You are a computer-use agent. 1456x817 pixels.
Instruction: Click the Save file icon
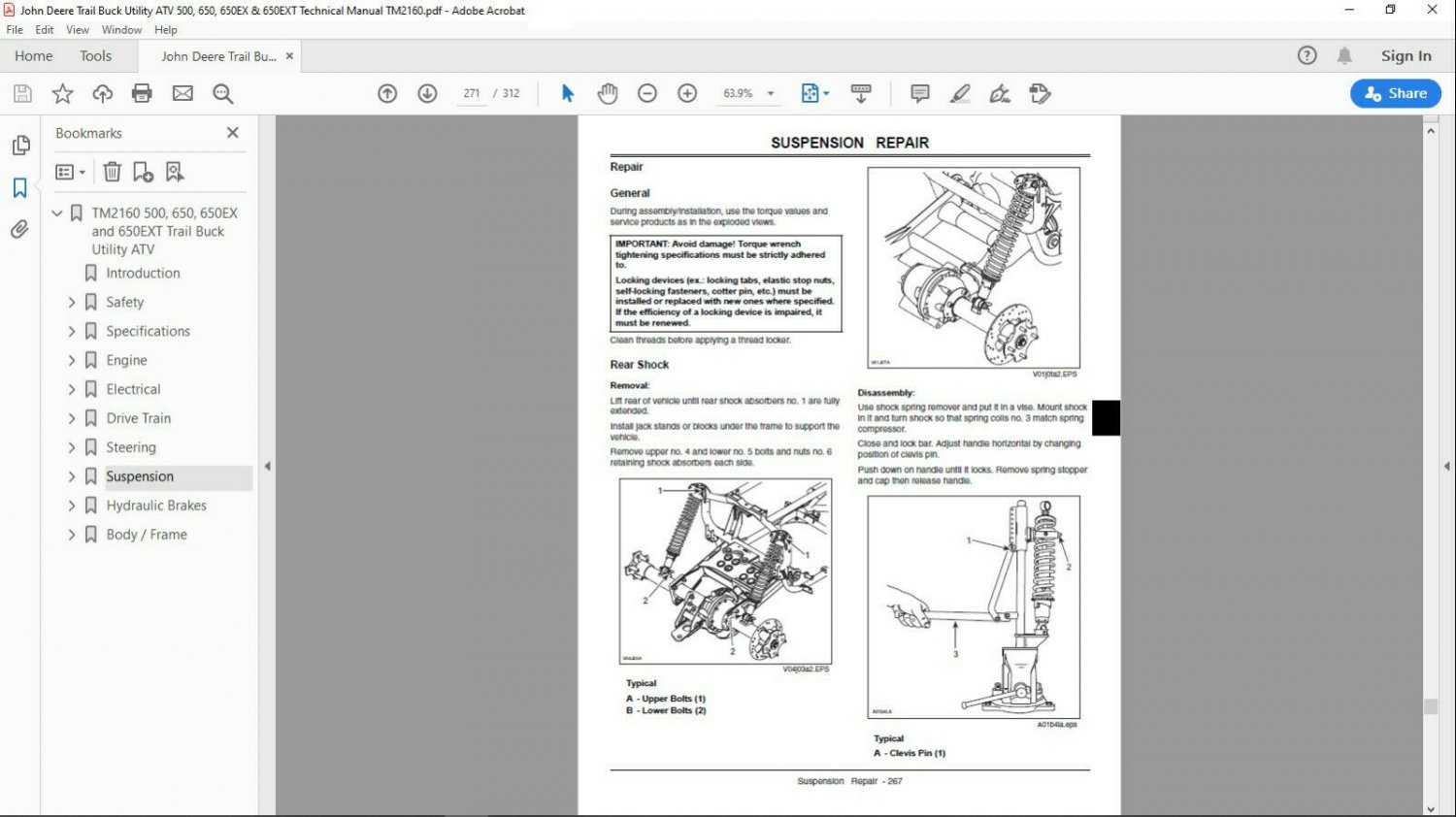coord(22,94)
